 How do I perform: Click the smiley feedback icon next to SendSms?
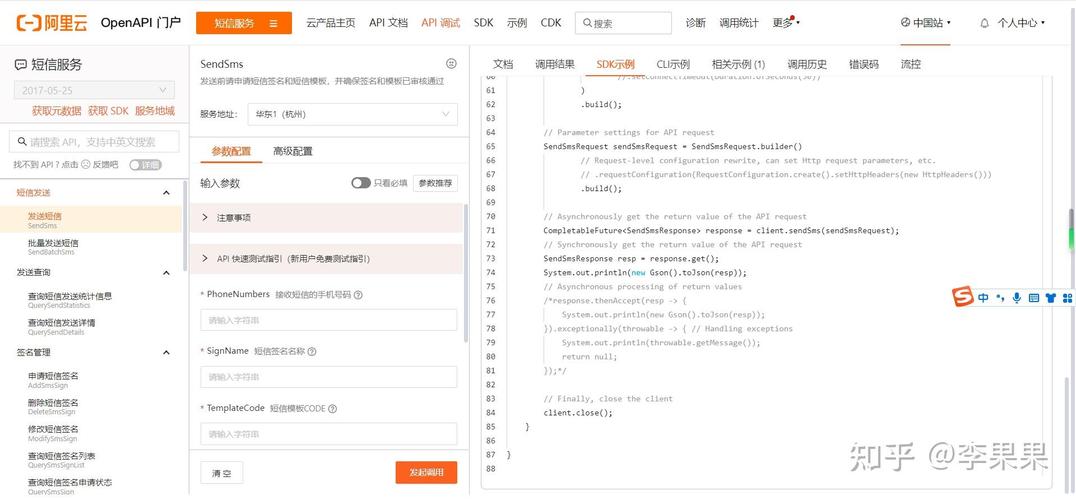451,64
